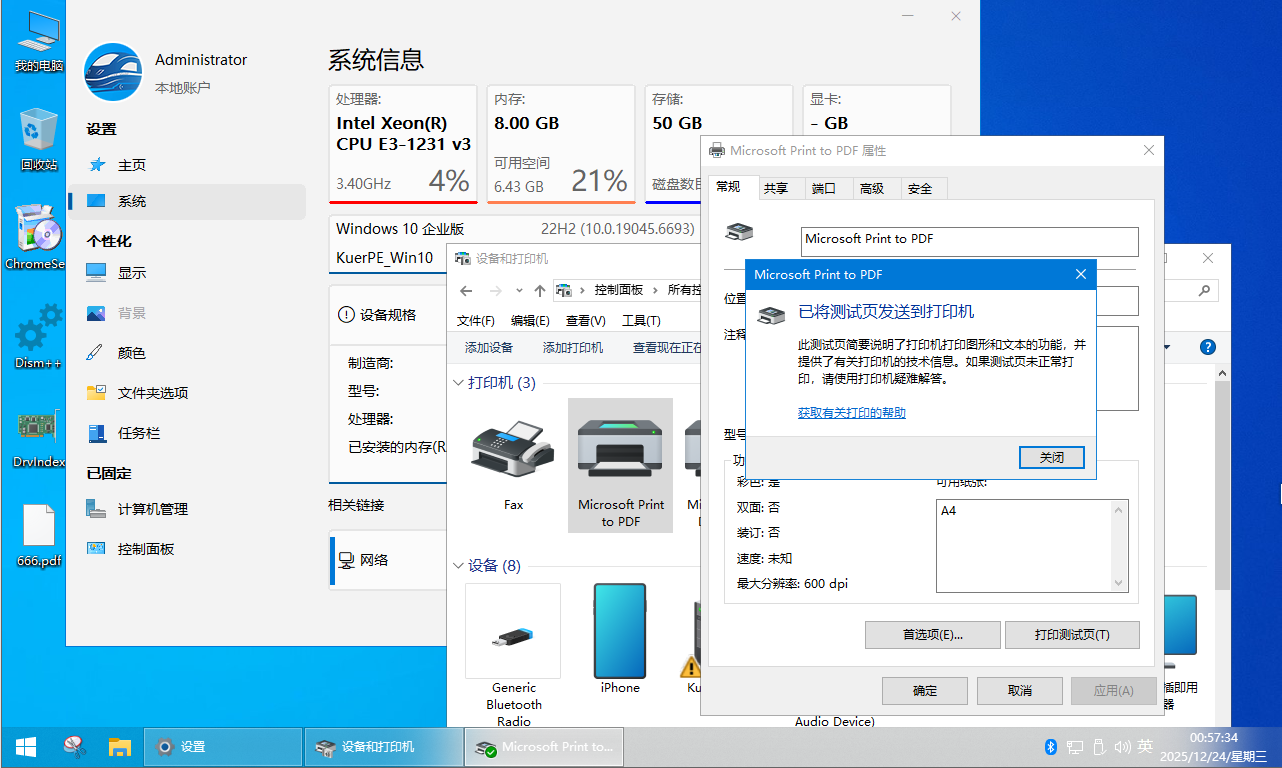This screenshot has width=1282, height=768.
Task: Collapse the 打印机 (3) group
Action: pyautogui.click(x=458, y=383)
